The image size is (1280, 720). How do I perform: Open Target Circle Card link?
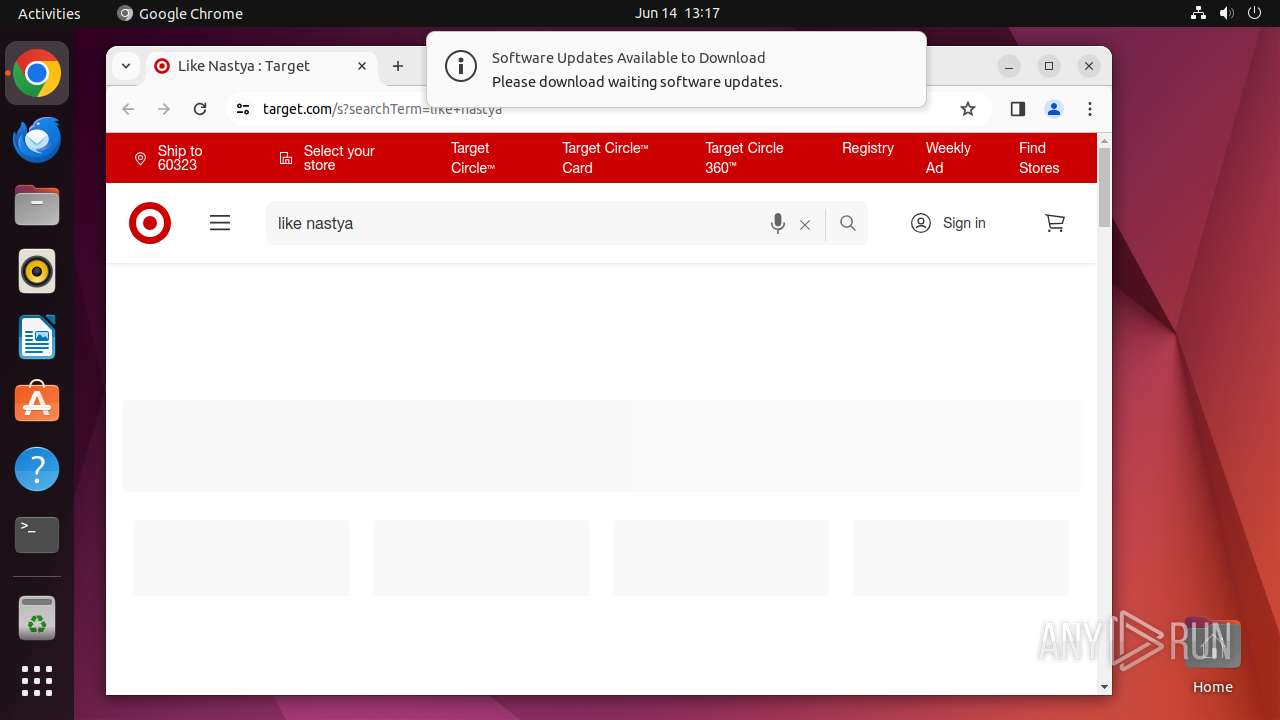click(605, 158)
